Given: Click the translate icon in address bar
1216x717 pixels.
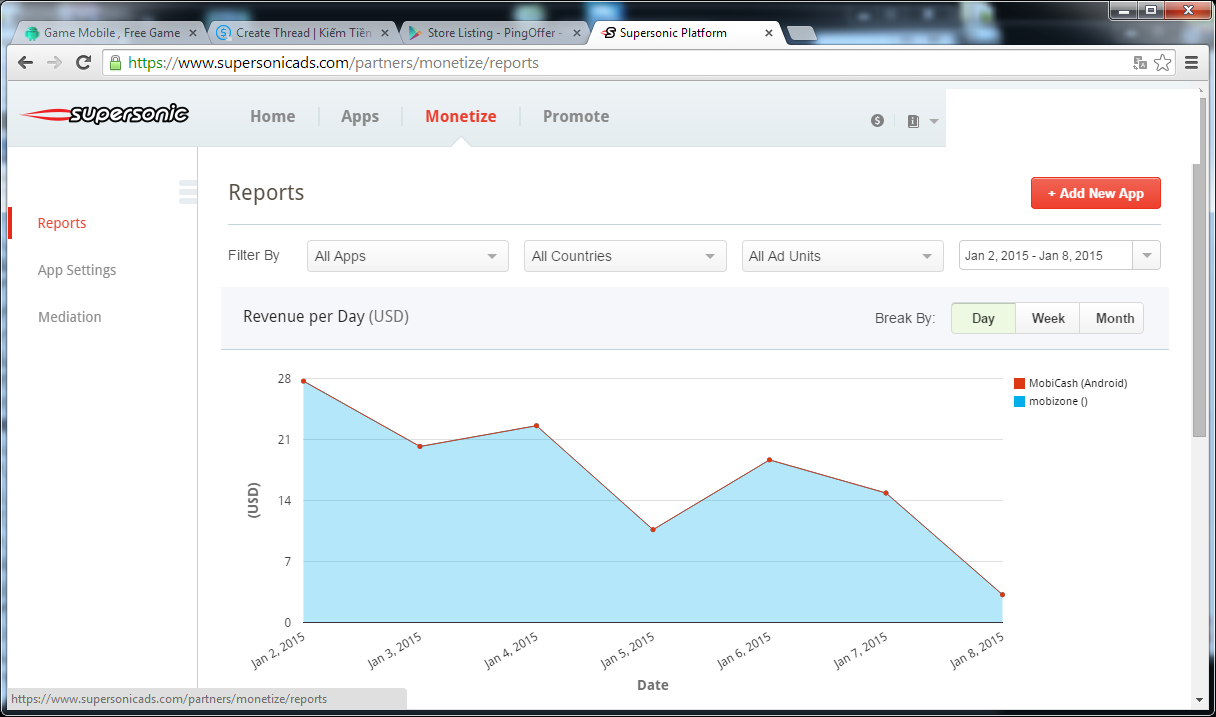Looking at the screenshot, I should pos(1140,62).
